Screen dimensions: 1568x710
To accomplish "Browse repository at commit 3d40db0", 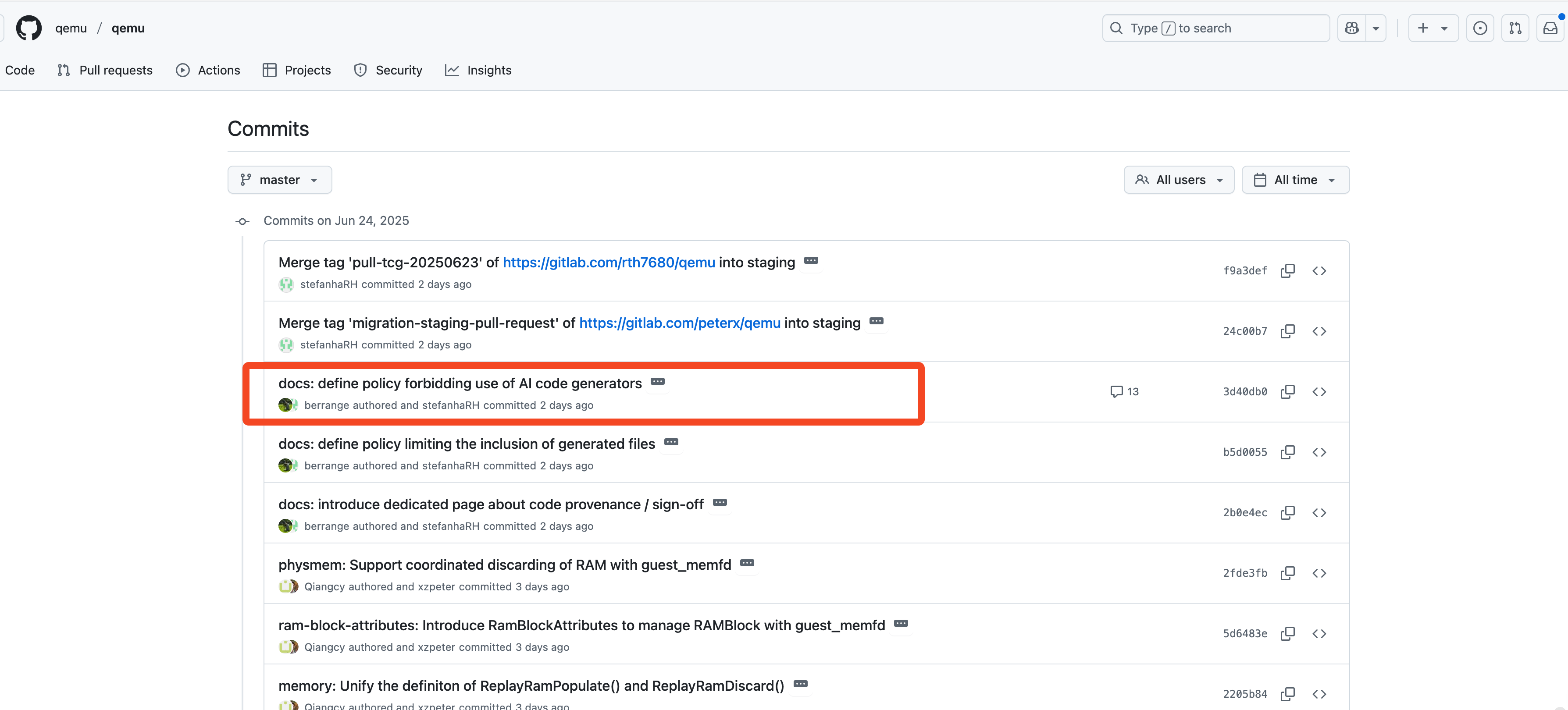I will pyautogui.click(x=1319, y=392).
